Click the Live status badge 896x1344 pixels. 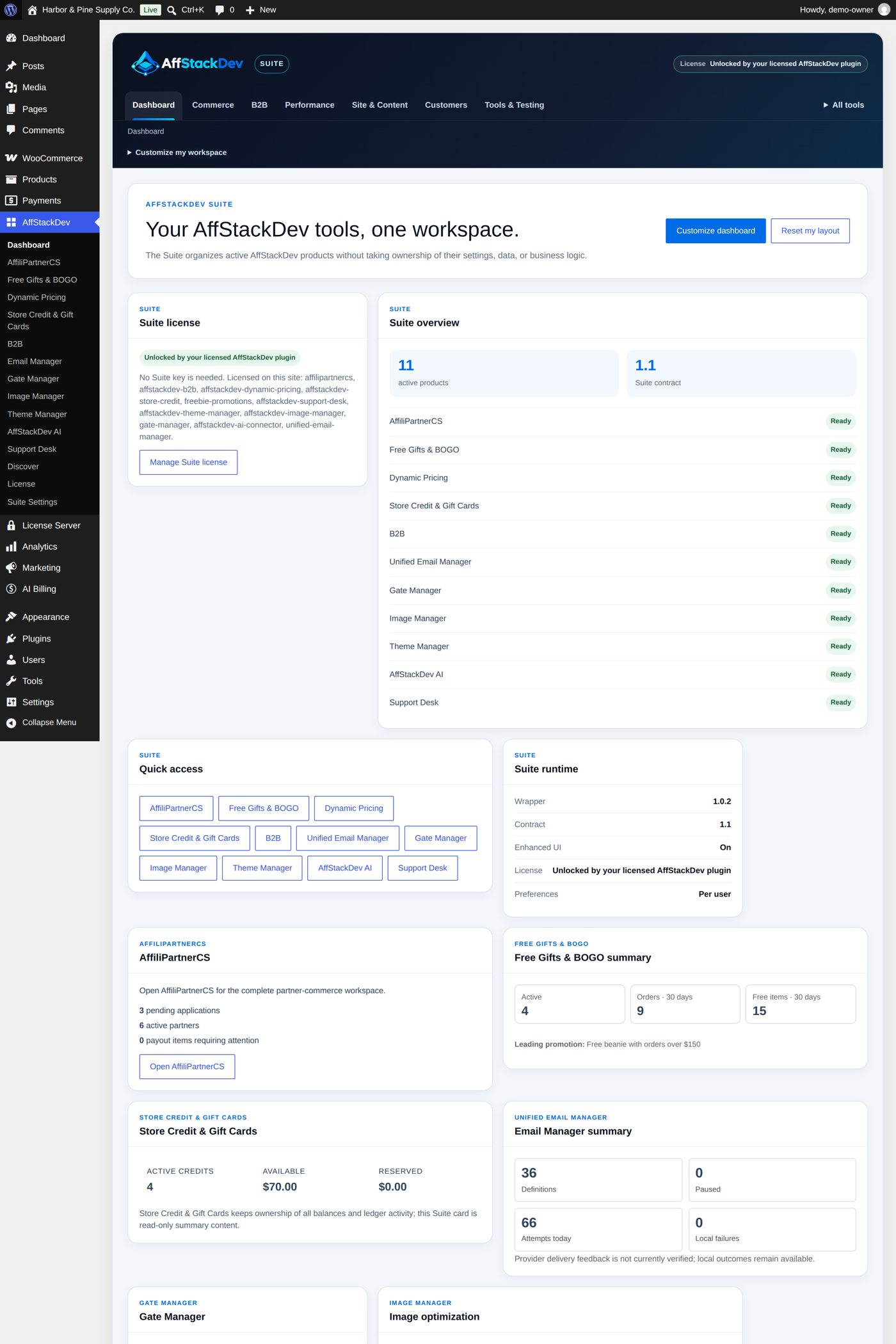[150, 10]
